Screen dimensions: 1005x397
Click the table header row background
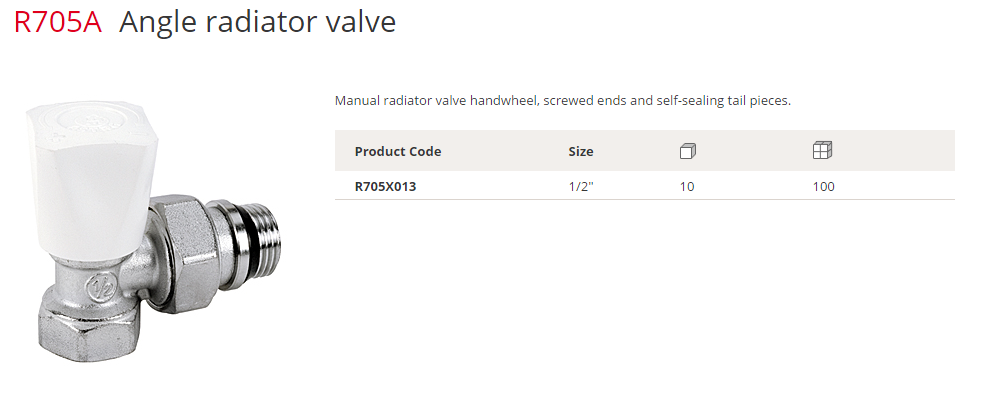pyautogui.click(x=645, y=151)
